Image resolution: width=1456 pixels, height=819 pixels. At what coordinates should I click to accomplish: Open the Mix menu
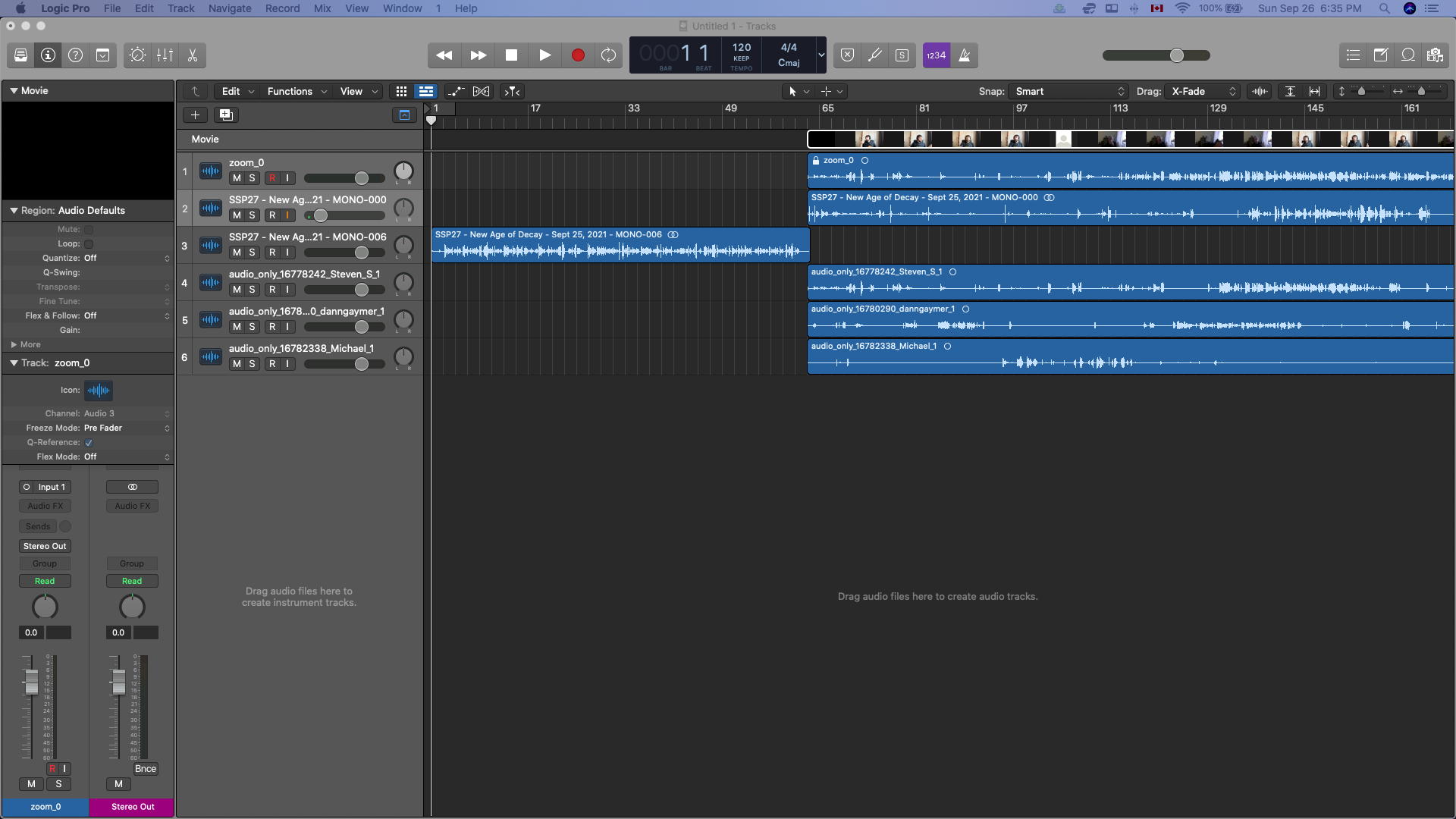point(322,8)
